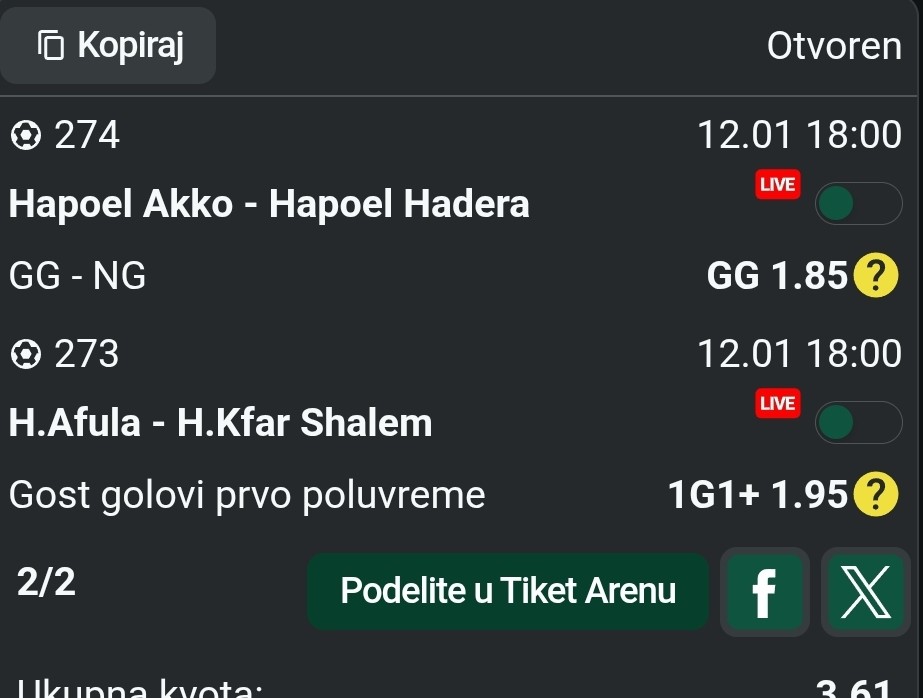
Task: Click the Otvoren ticket status label
Action: [x=834, y=46]
